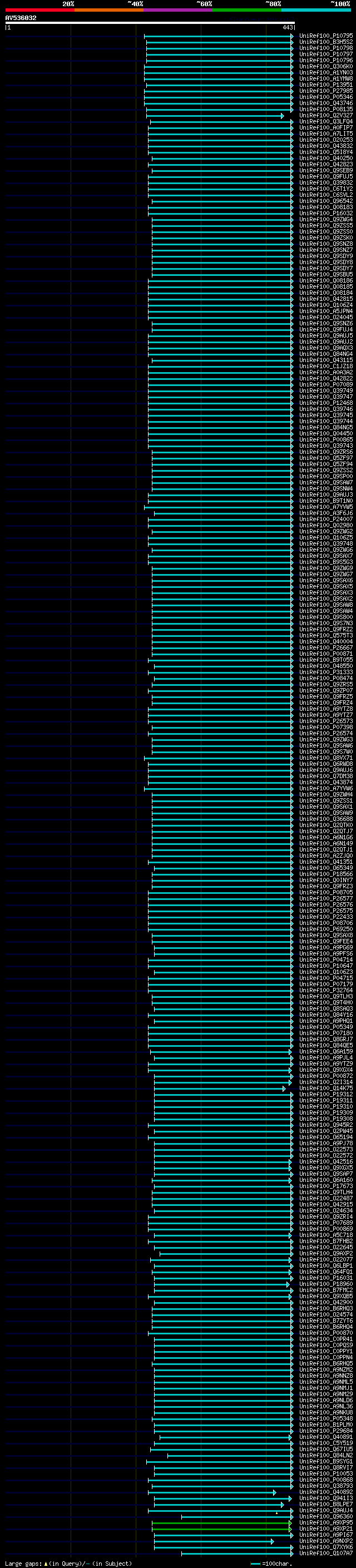Click the alignment bar for UniRef100_Q2V327
The width and height of the screenshot is (356, 1568).
tap(215, 116)
